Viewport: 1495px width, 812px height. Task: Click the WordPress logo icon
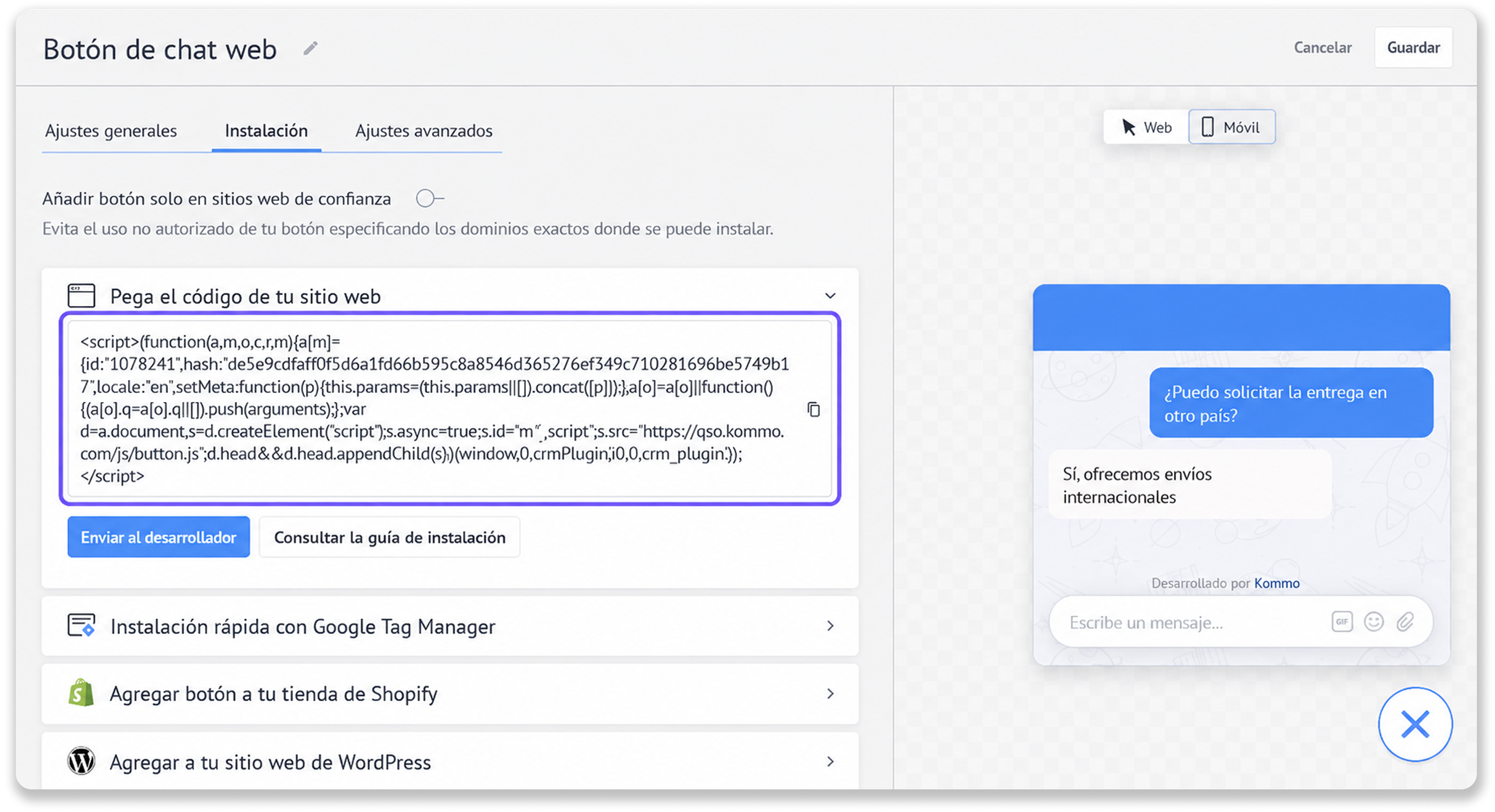pyautogui.click(x=81, y=761)
